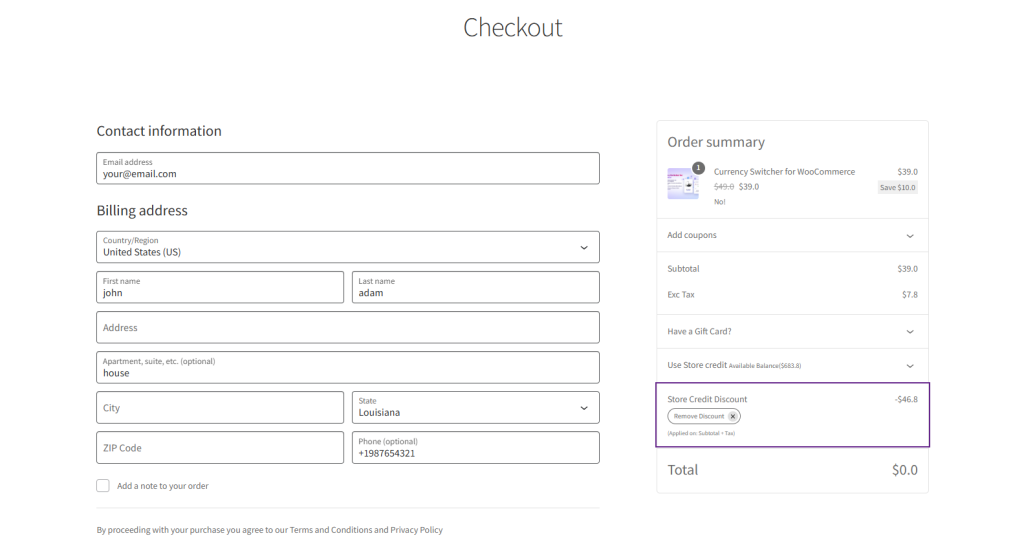
Task: Click the Store Credit Discount label
Action: click(x=707, y=400)
